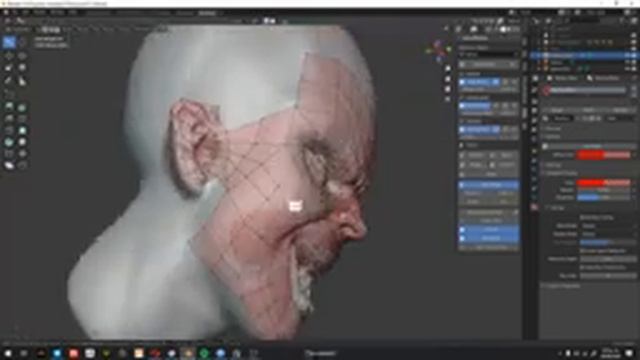This screenshot has width=640, height=360.
Task: Select the Smooth tool
Action: (22, 142)
